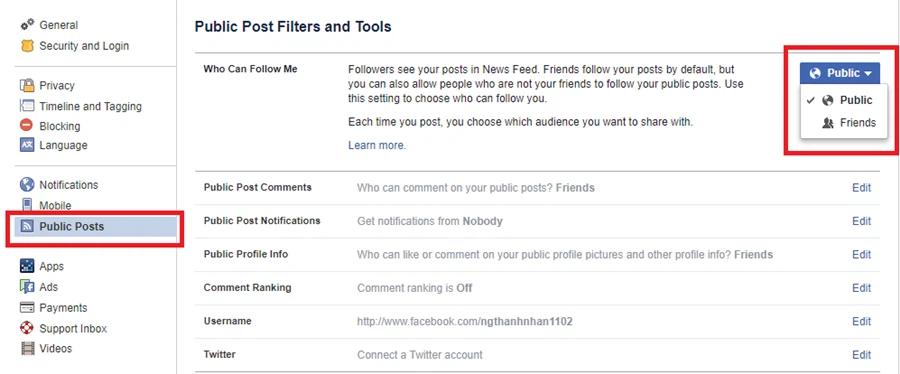The height and width of the screenshot is (374, 900).
Task: Select the Public Posts sidebar item
Action: point(95,227)
